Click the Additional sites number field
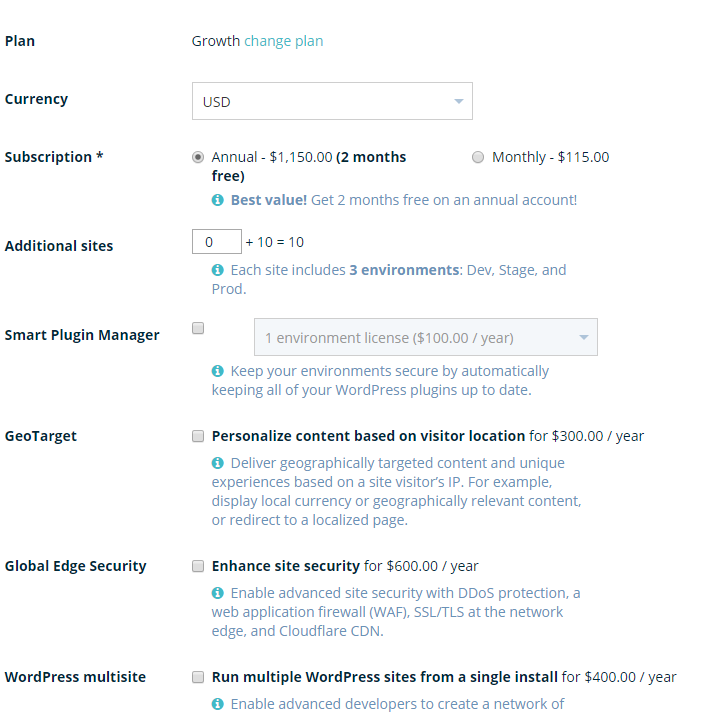 pyautogui.click(x=216, y=242)
